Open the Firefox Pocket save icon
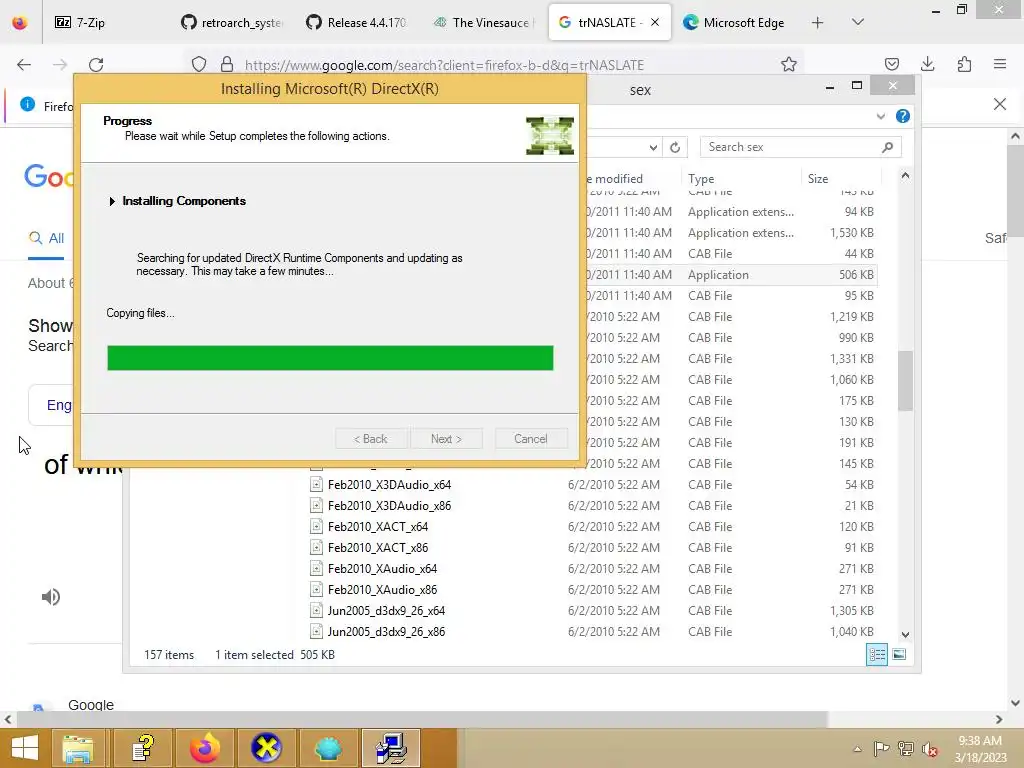Viewport: 1024px width, 768px height. (x=892, y=64)
